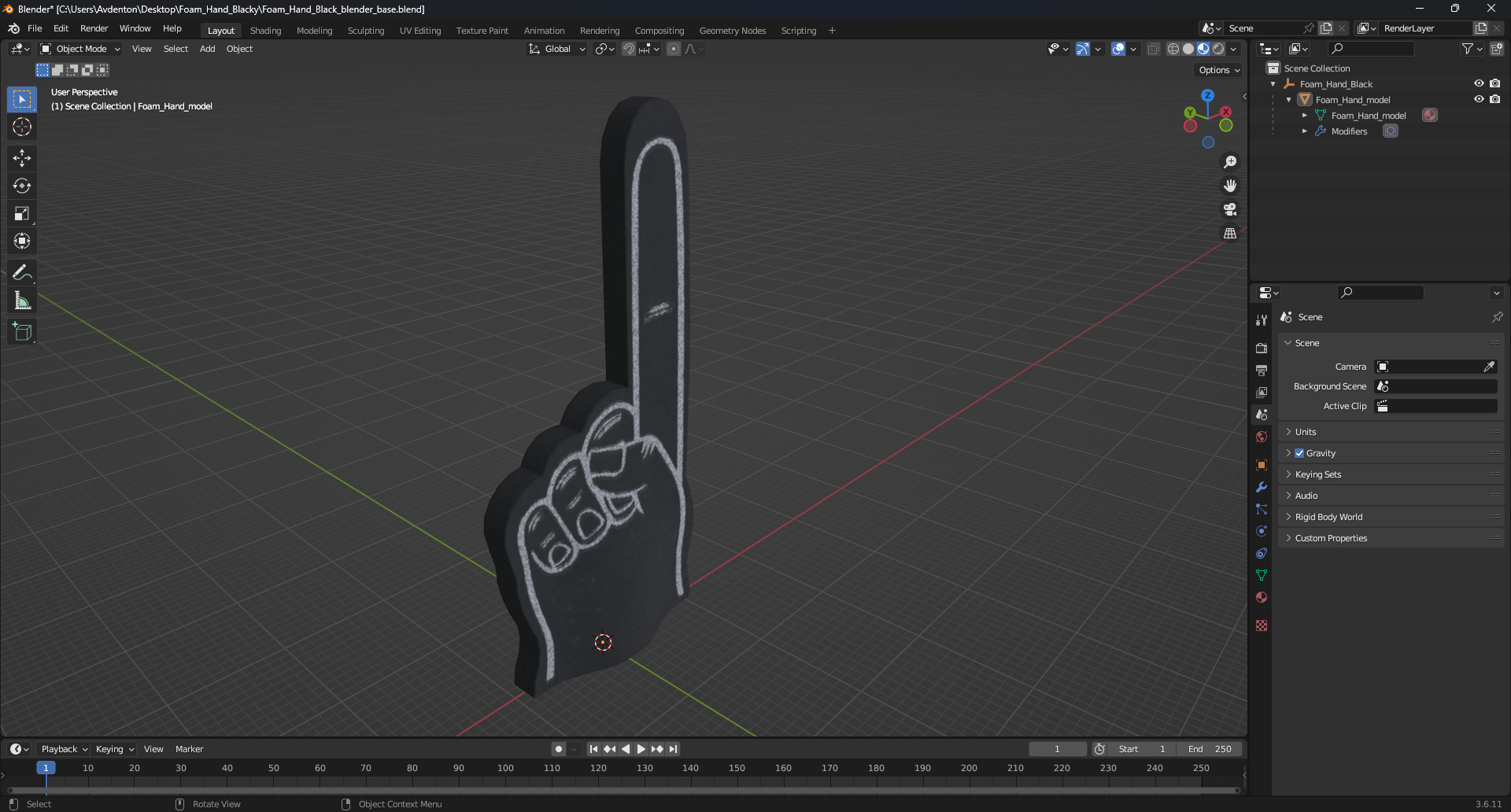Viewport: 1511px width, 812px height.
Task: Activate the Transform tool
Action: (x=22, y=241)
